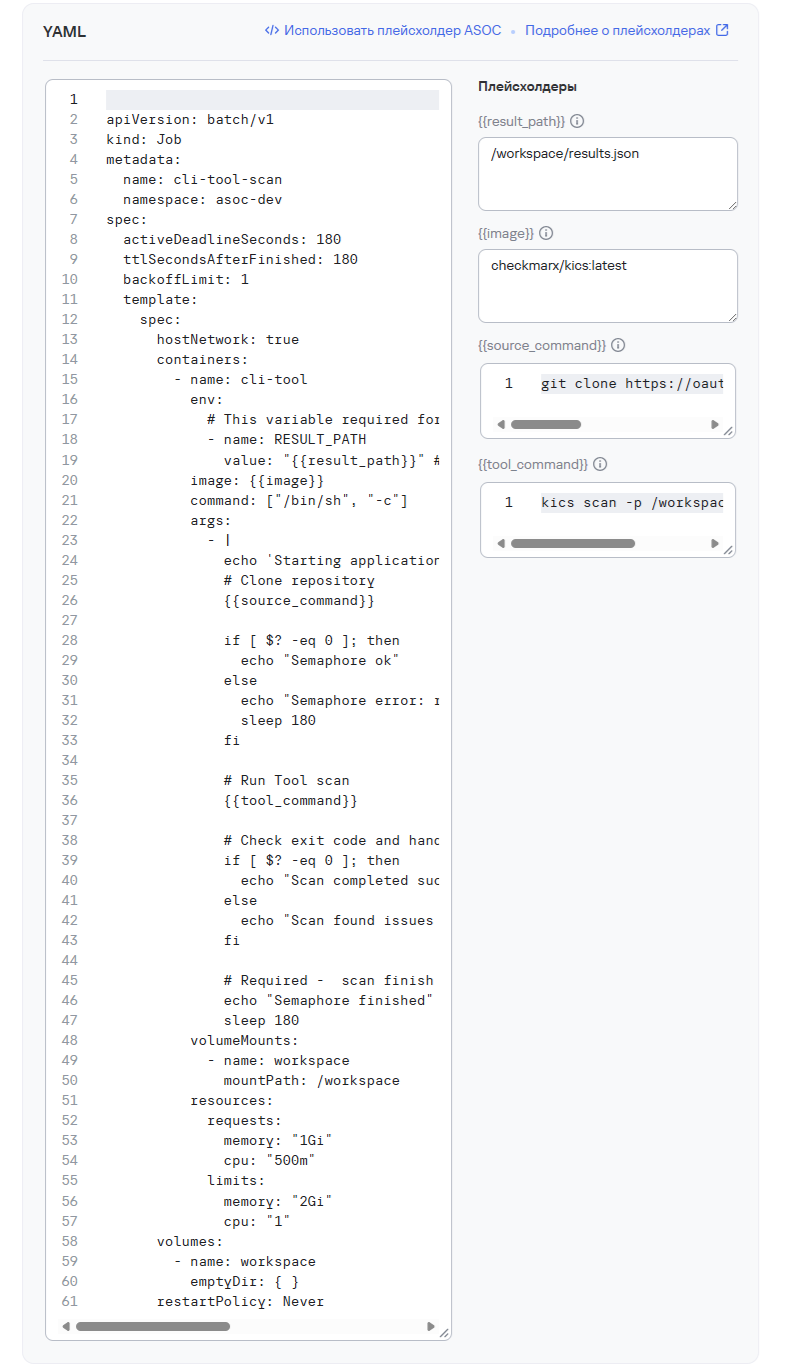This screenshot has width=798, height=1368.
Task: Click the checkmarx/kics:latest input field
Action: 608,286
